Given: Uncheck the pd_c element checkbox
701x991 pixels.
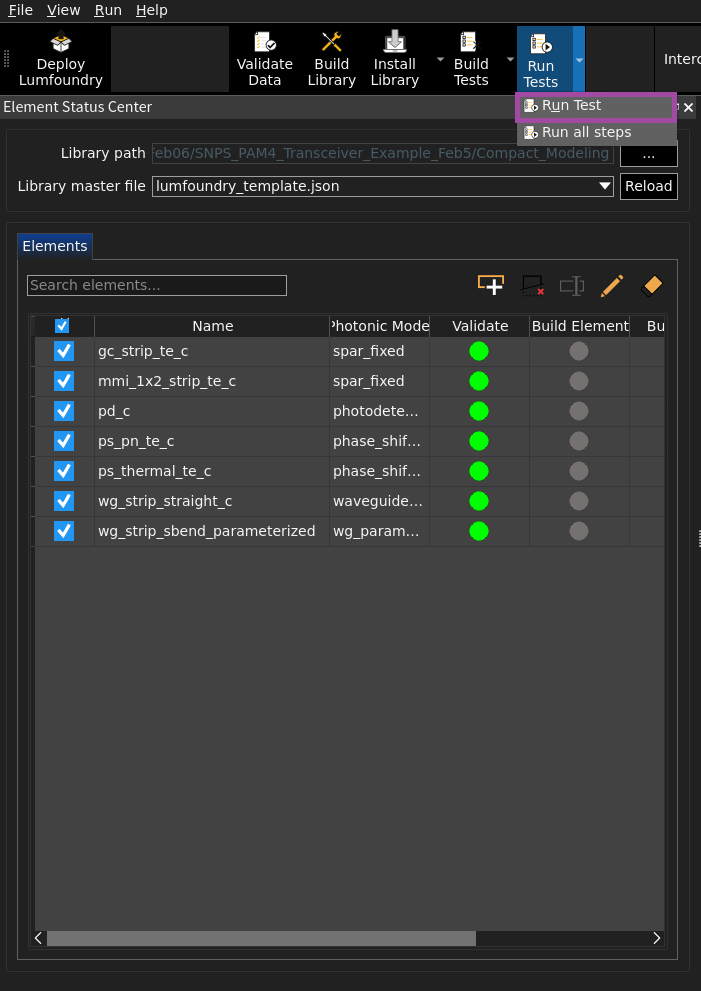Looking at the screenshot, I should pos(64,411).
